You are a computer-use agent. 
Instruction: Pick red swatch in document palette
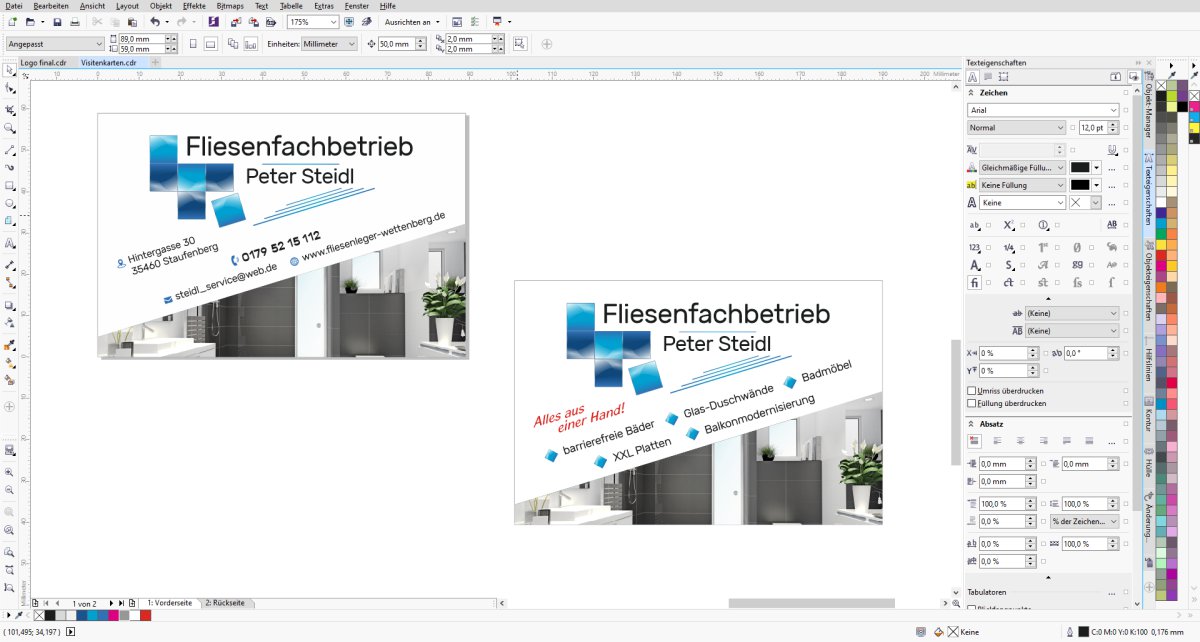point(145,615)
